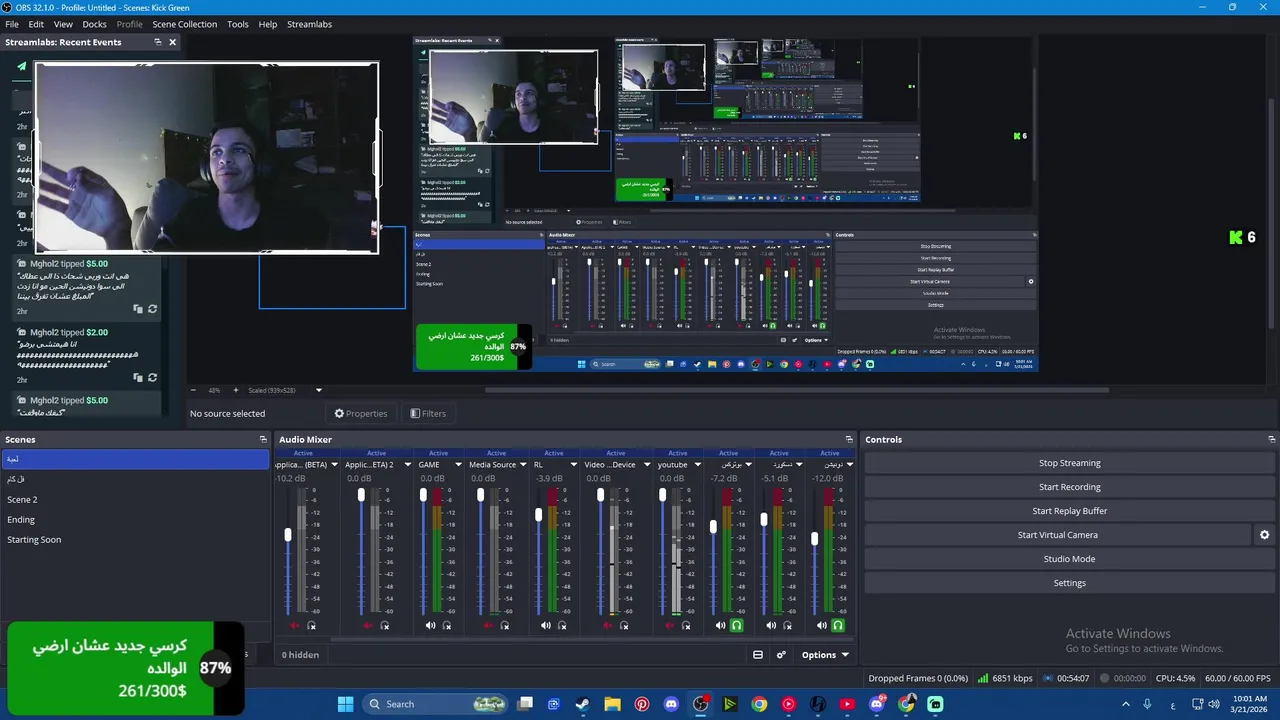Unmute the Video Capture Device audio channel
This screenshot has width=1280, height=720.
tap(610, 626)
